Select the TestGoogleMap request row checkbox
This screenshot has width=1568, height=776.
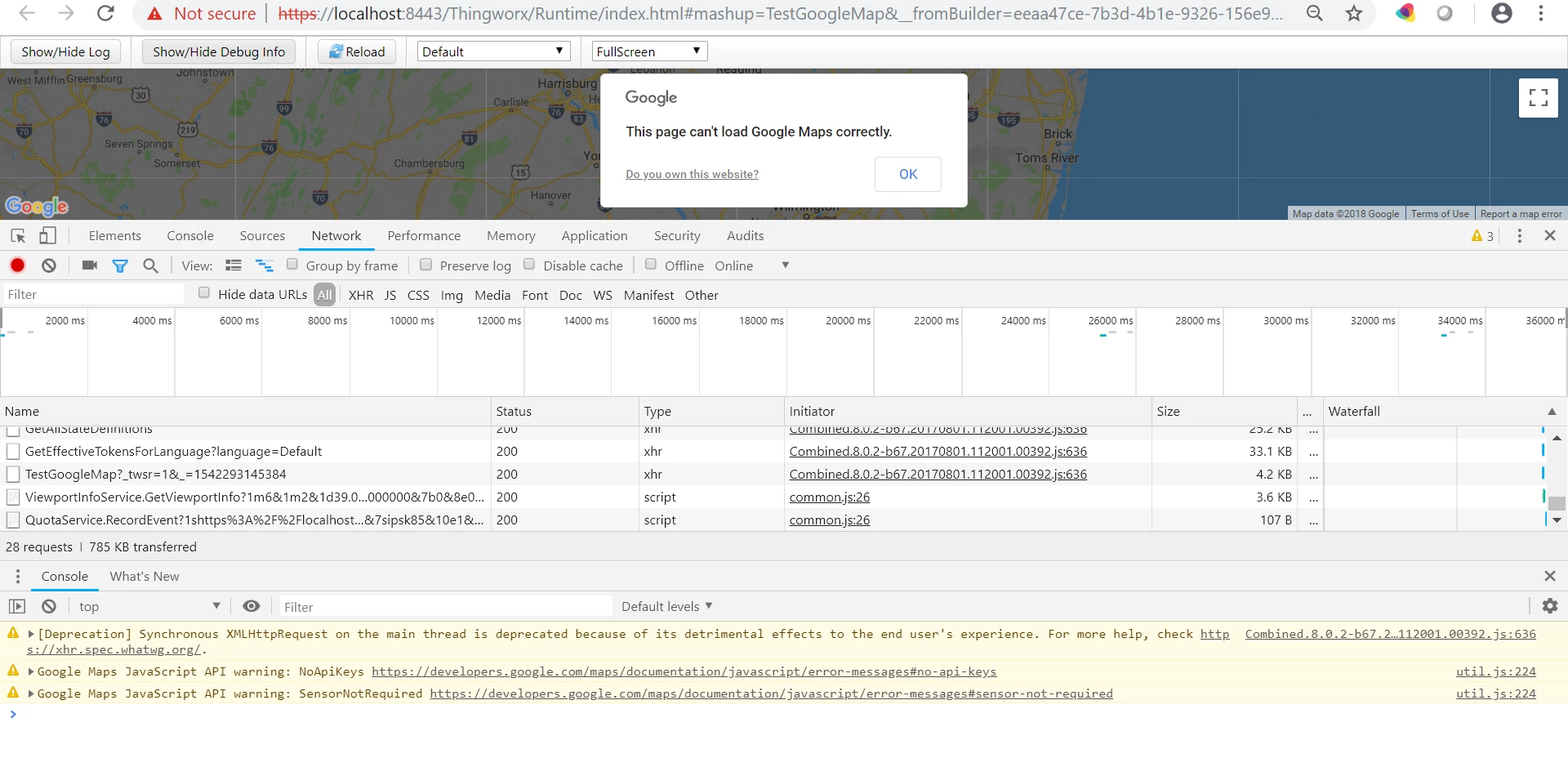[13, 475]
